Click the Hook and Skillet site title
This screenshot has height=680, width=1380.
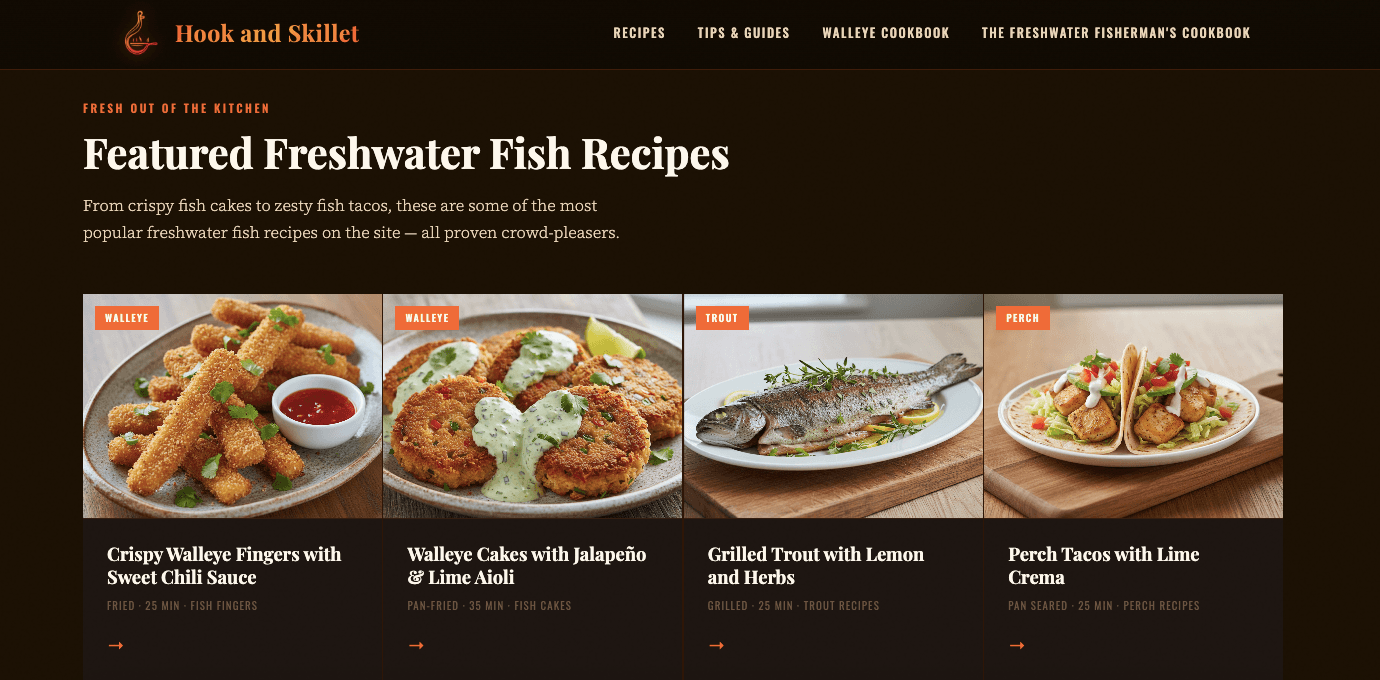pyautogui.click(x=267, y=34)
